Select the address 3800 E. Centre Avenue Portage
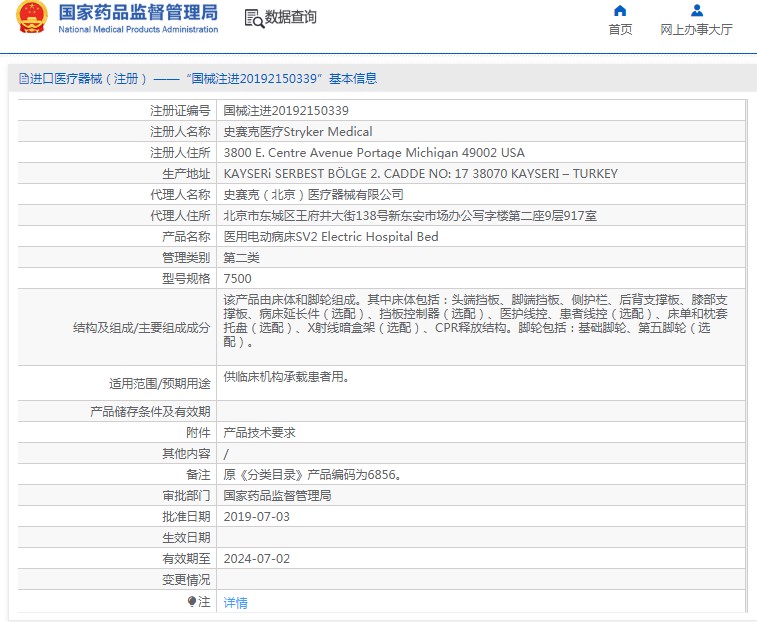757x622 pixels. [x=374, y=153]
